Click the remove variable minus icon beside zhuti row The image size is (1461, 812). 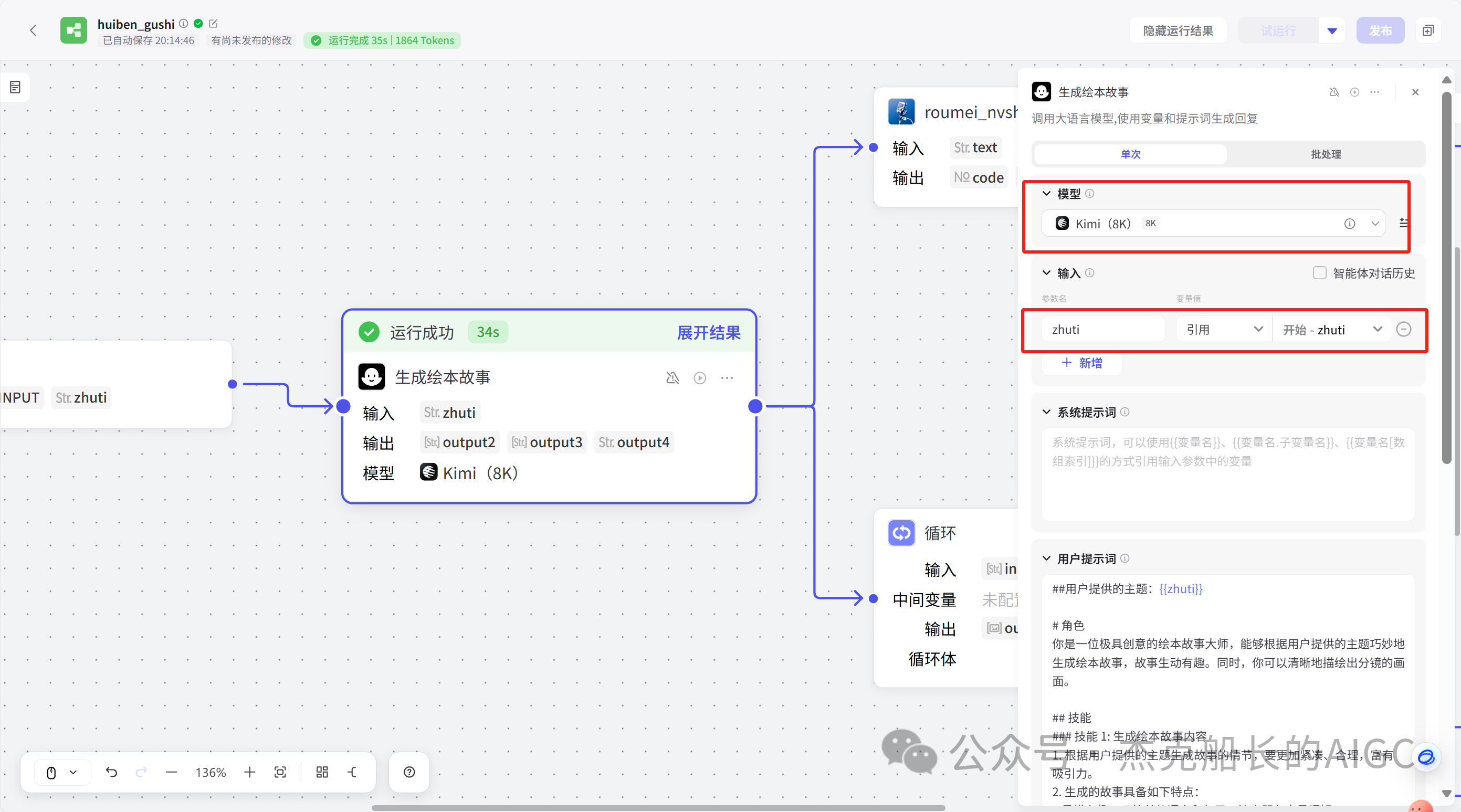(x=1404, y=329)
